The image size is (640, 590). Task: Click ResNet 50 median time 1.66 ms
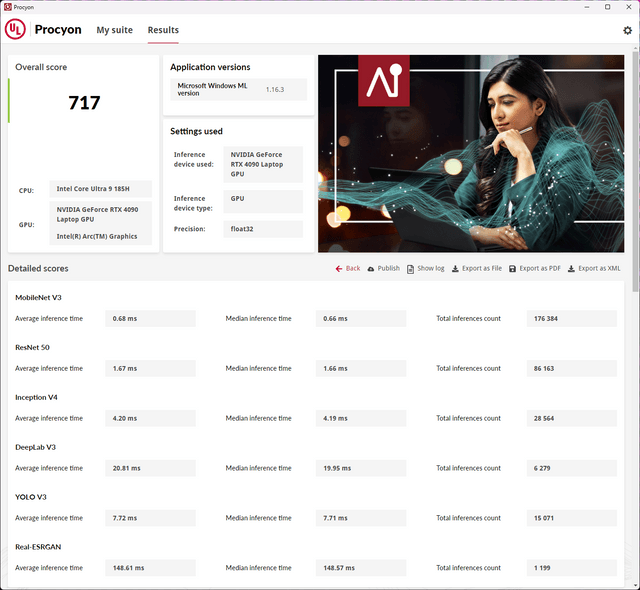coord(361,368)
